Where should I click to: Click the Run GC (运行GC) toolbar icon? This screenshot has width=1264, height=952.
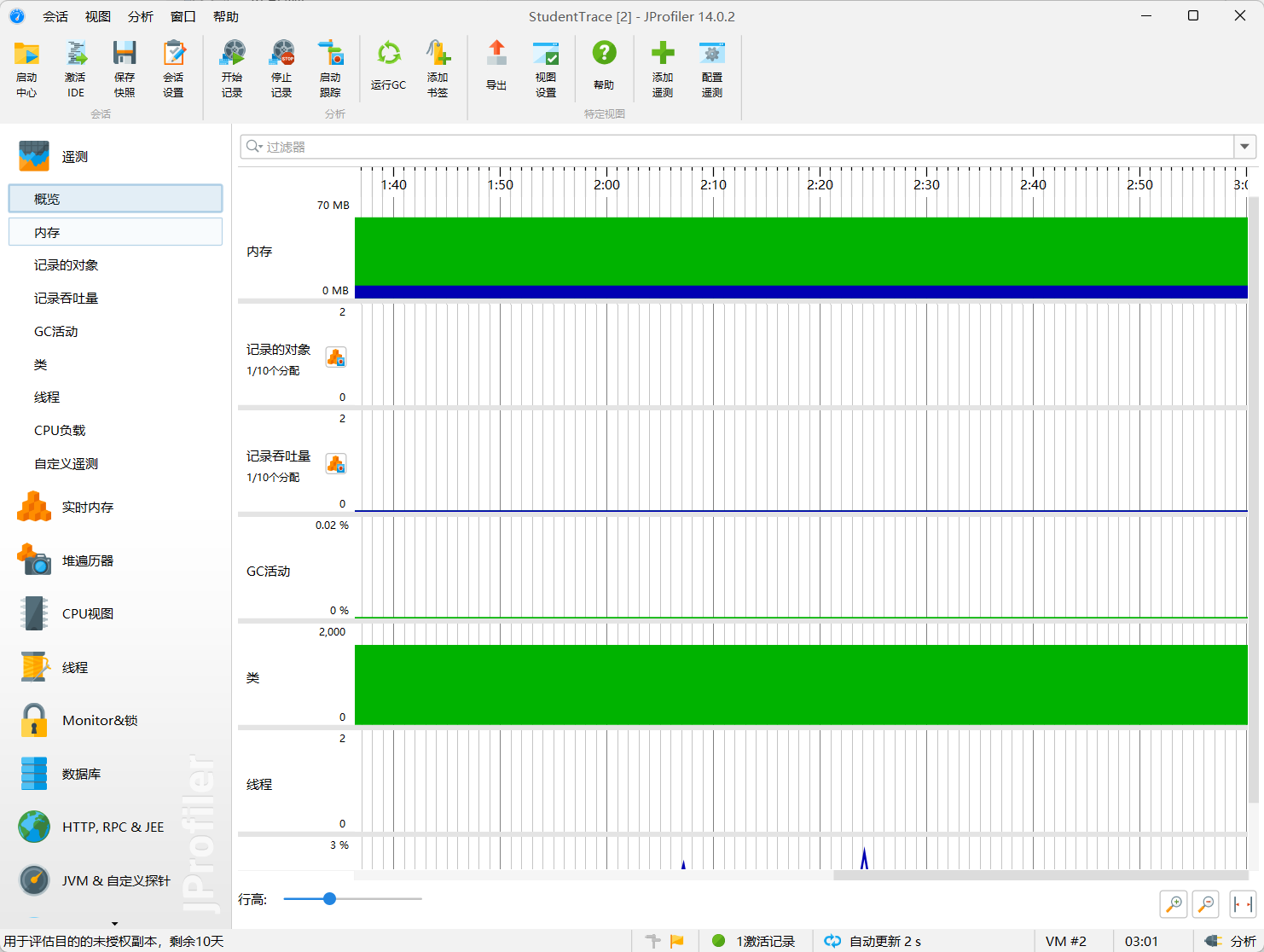[389, 55]
